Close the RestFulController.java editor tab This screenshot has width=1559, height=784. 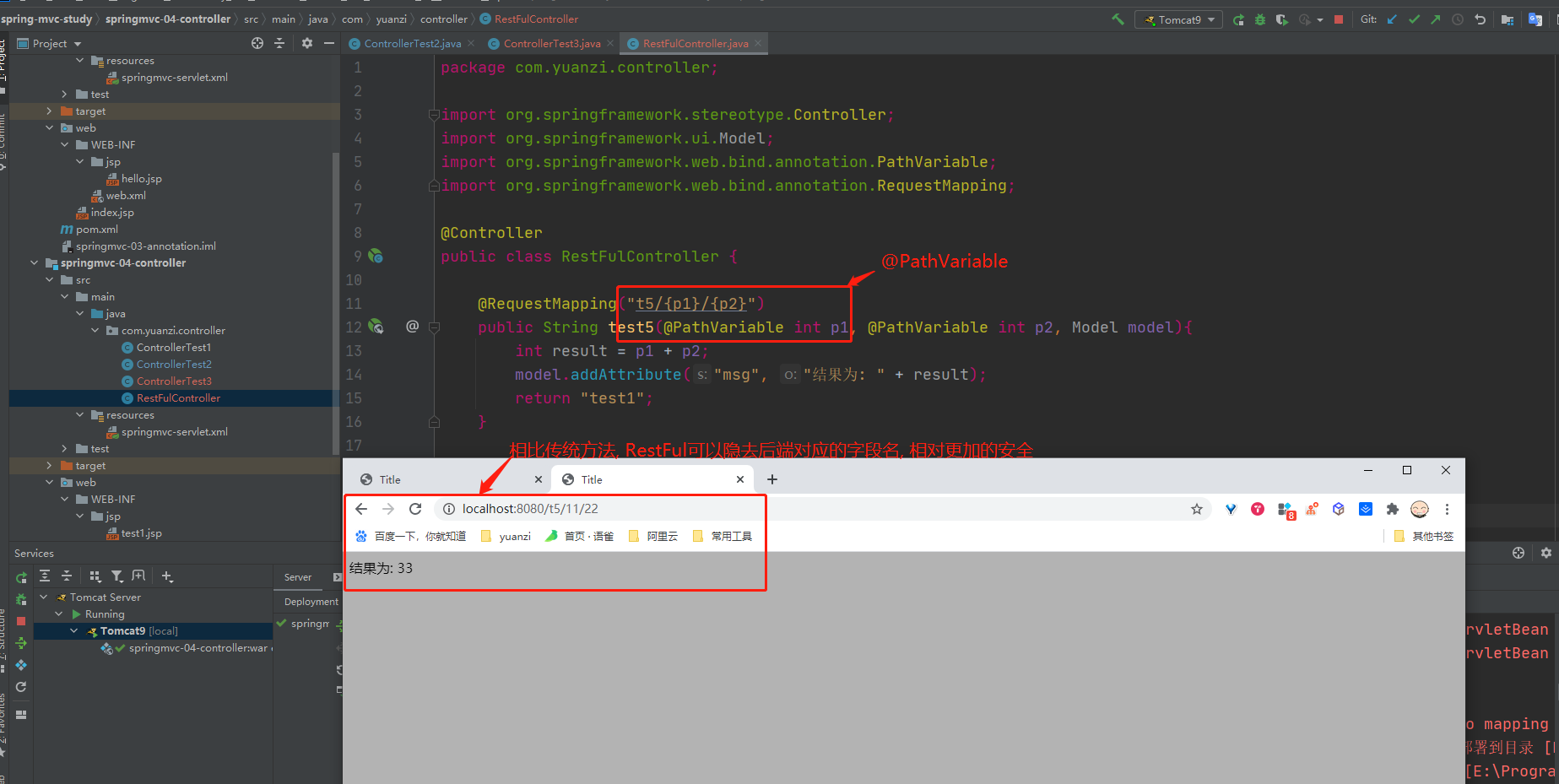758,44
